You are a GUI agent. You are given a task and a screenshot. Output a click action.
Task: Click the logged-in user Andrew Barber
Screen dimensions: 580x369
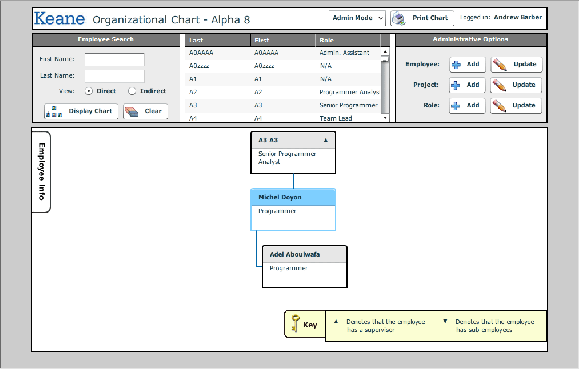[x=518, y=17]
